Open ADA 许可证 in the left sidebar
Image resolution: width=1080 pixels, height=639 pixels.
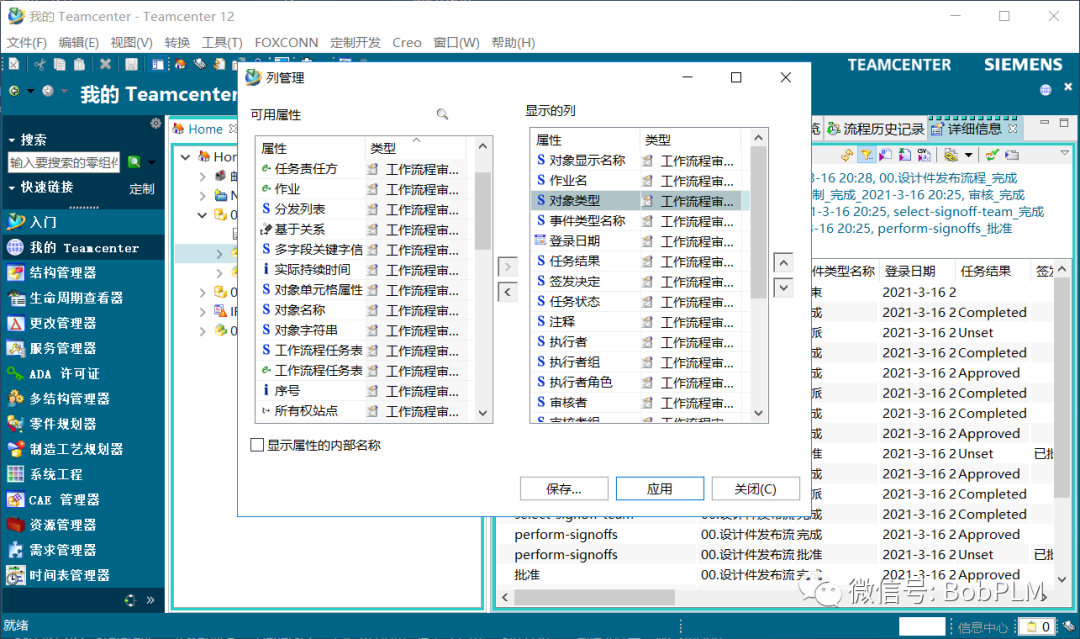point(83,374)
